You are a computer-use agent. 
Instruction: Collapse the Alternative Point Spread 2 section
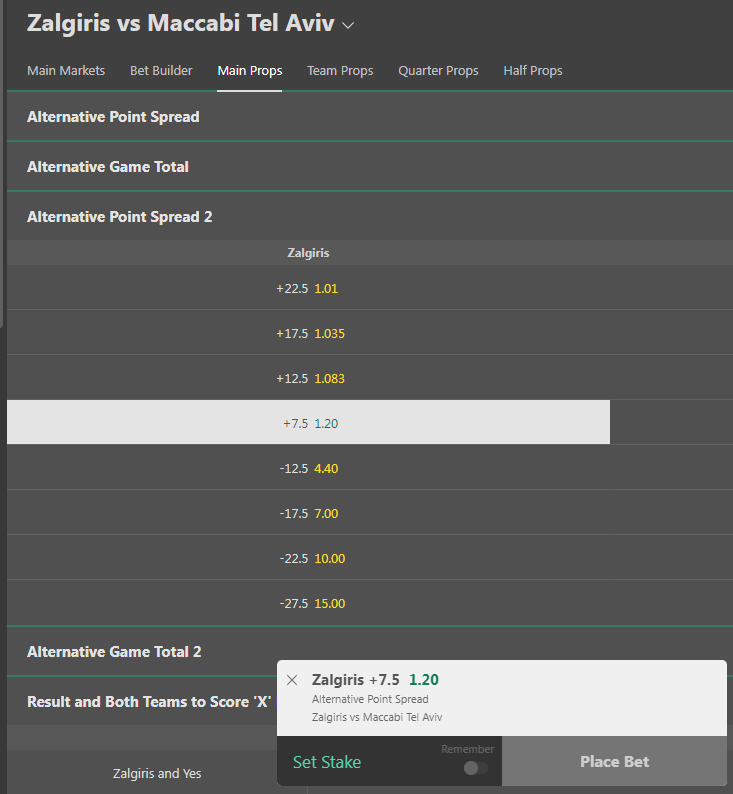pos(120,217)
